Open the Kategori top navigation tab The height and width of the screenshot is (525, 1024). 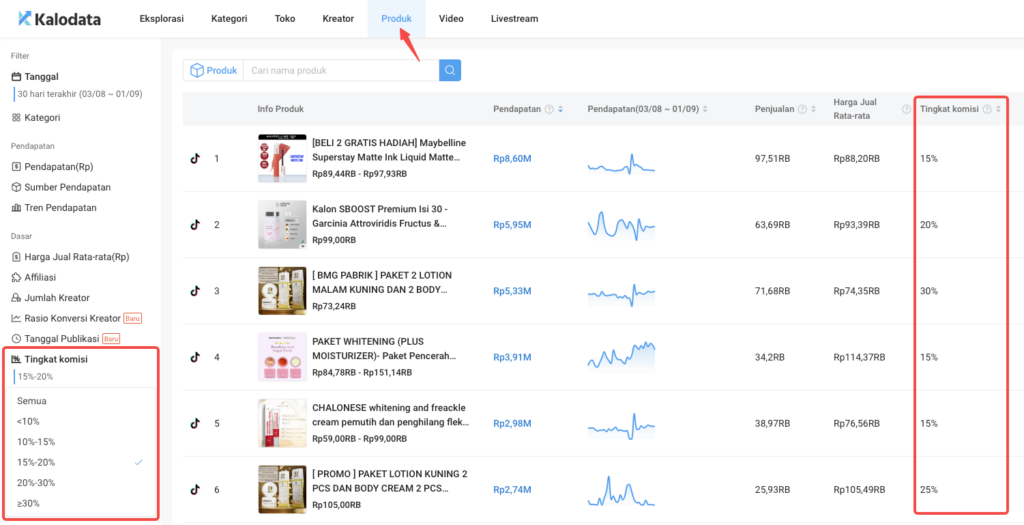tap(229, 18)
